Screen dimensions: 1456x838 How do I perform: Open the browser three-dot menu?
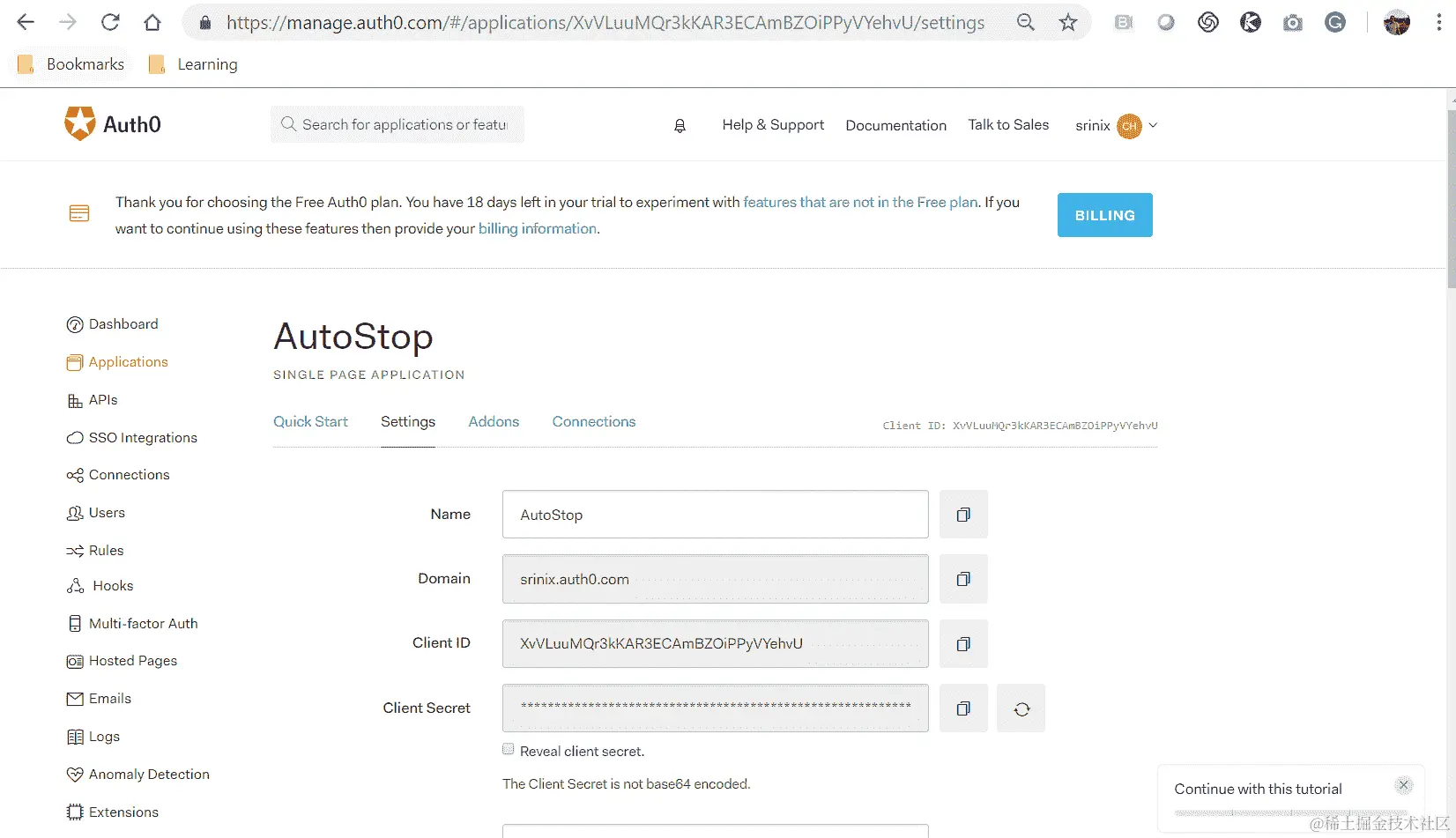tap(1439, 23)
